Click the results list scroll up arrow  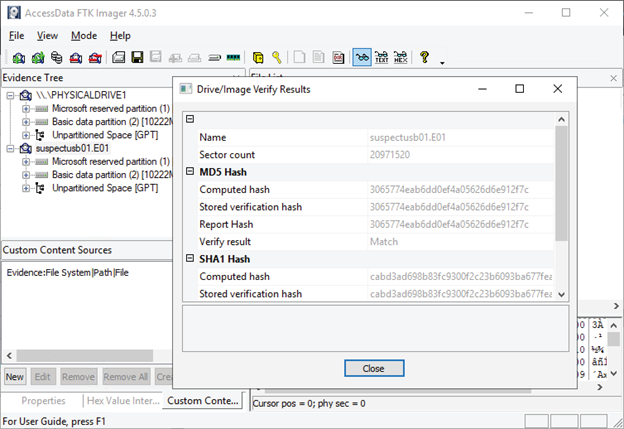[x=562, y=119]
